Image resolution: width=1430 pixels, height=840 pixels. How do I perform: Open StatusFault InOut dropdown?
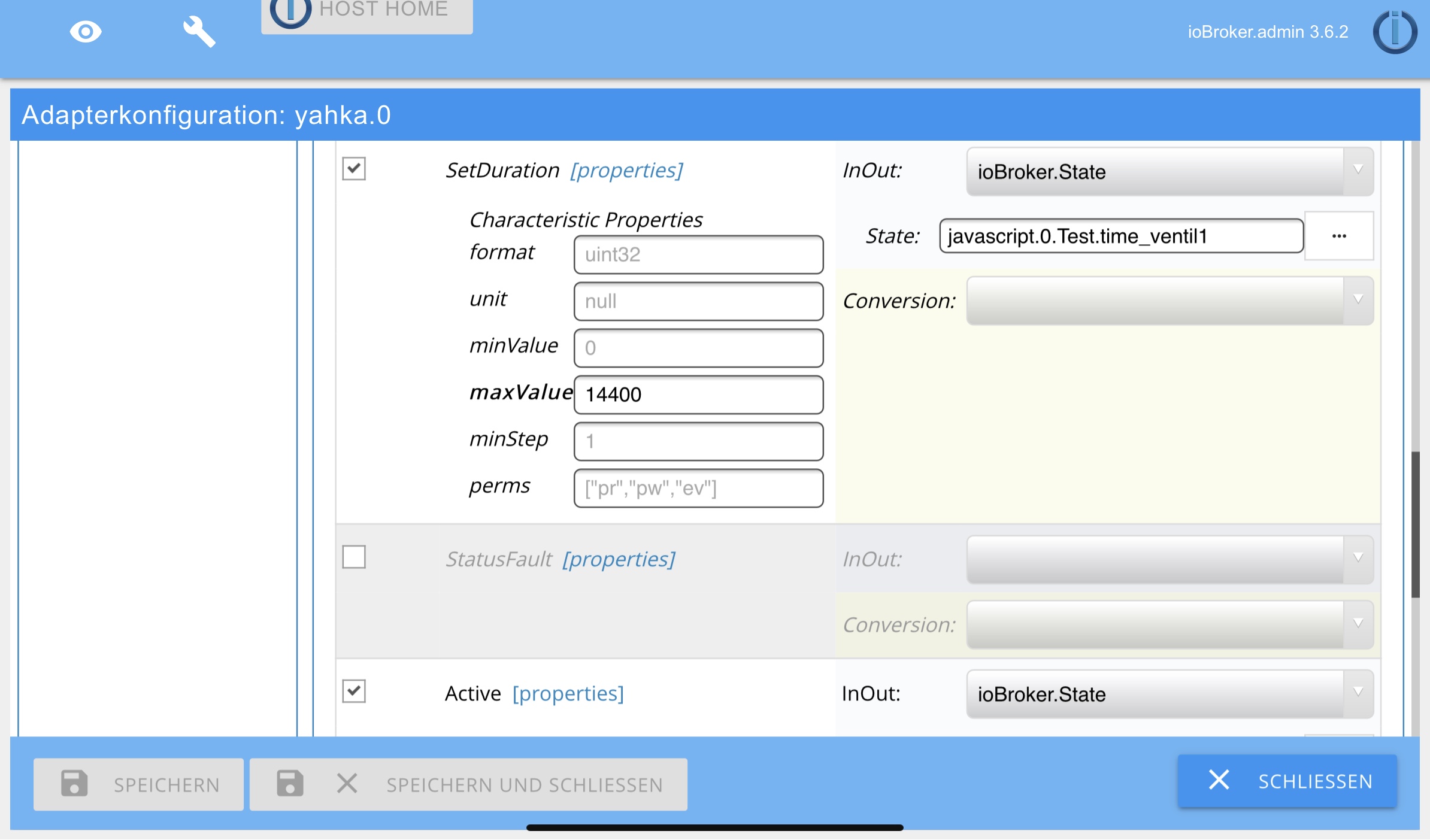point(1170,559)
